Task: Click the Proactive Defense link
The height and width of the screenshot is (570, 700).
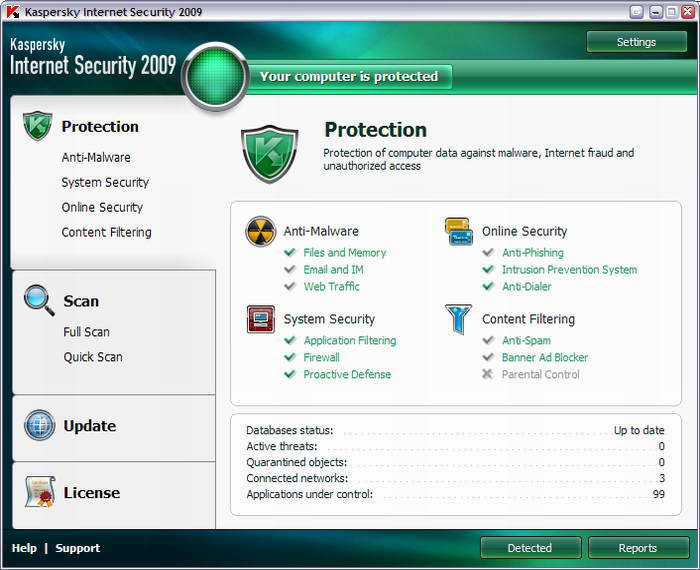Action: tap(347, 374)
